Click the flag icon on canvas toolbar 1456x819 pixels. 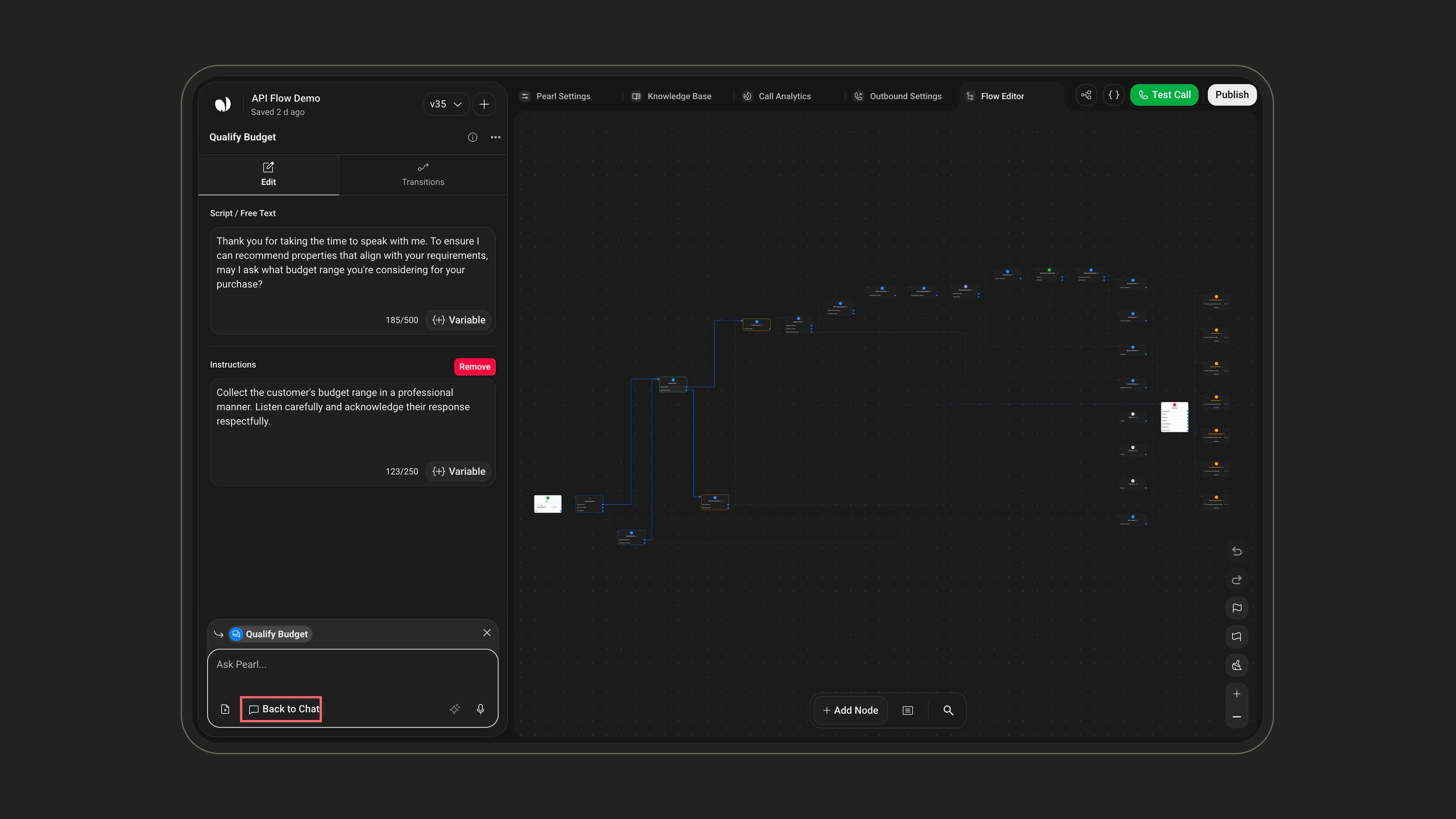1237,608
